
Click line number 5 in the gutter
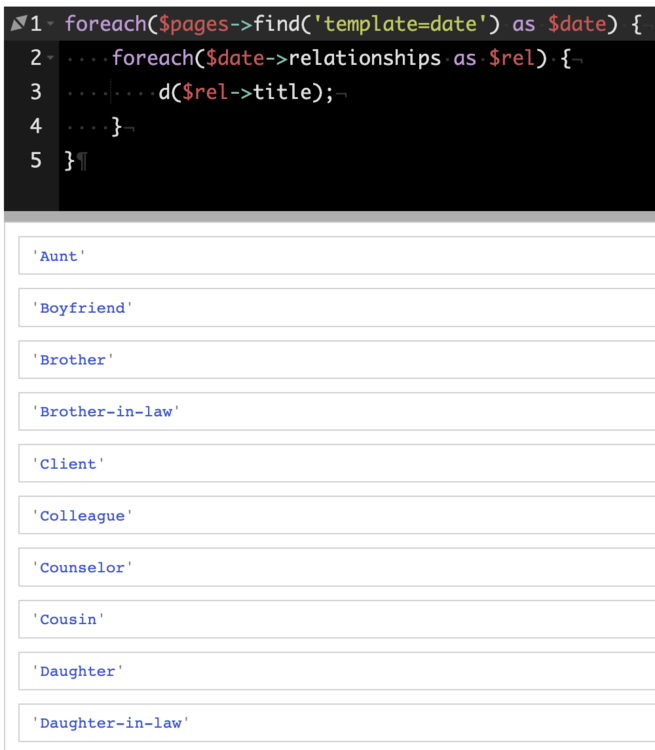point(36,160)
